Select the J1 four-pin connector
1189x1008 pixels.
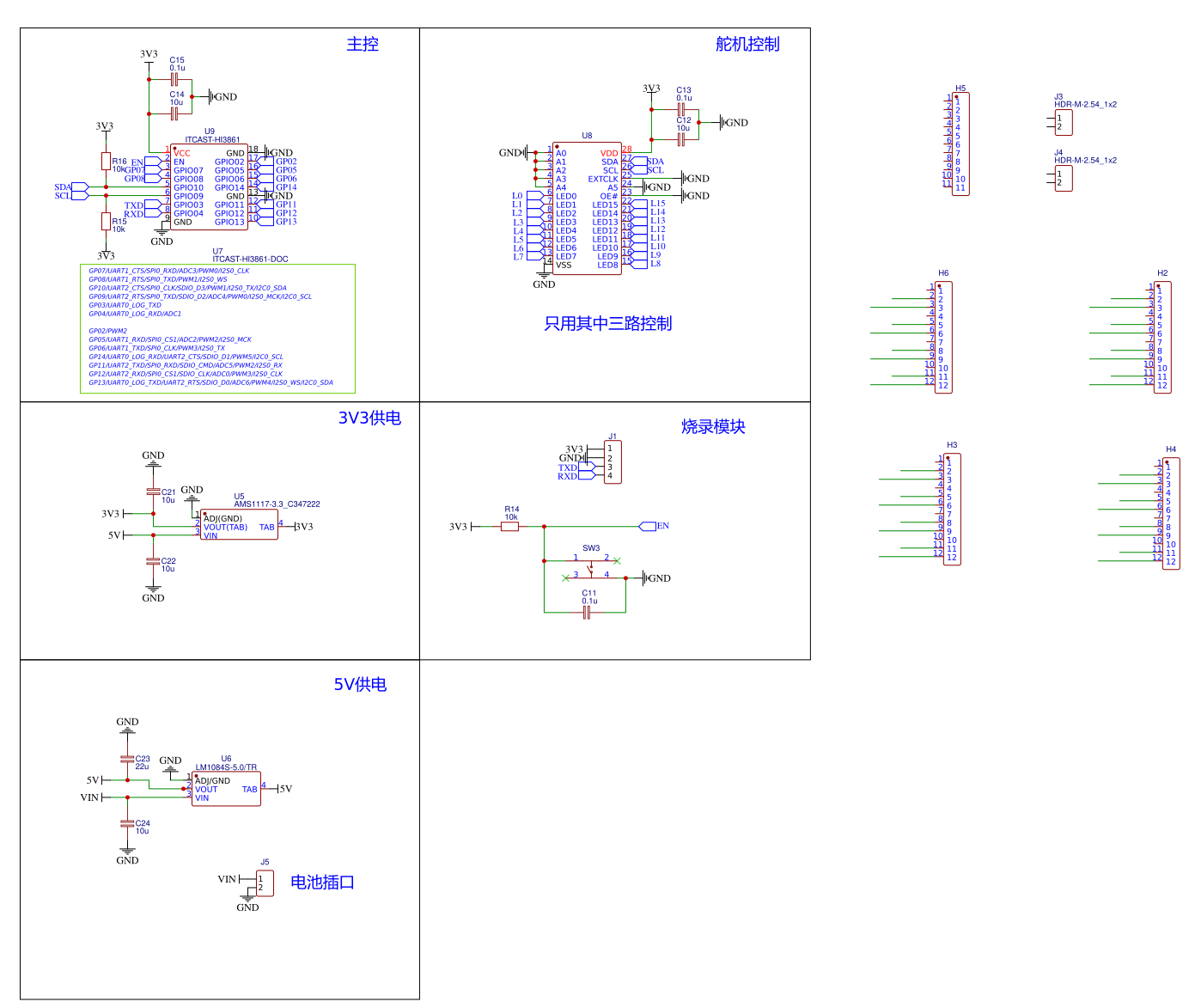(x=613, y=461)
